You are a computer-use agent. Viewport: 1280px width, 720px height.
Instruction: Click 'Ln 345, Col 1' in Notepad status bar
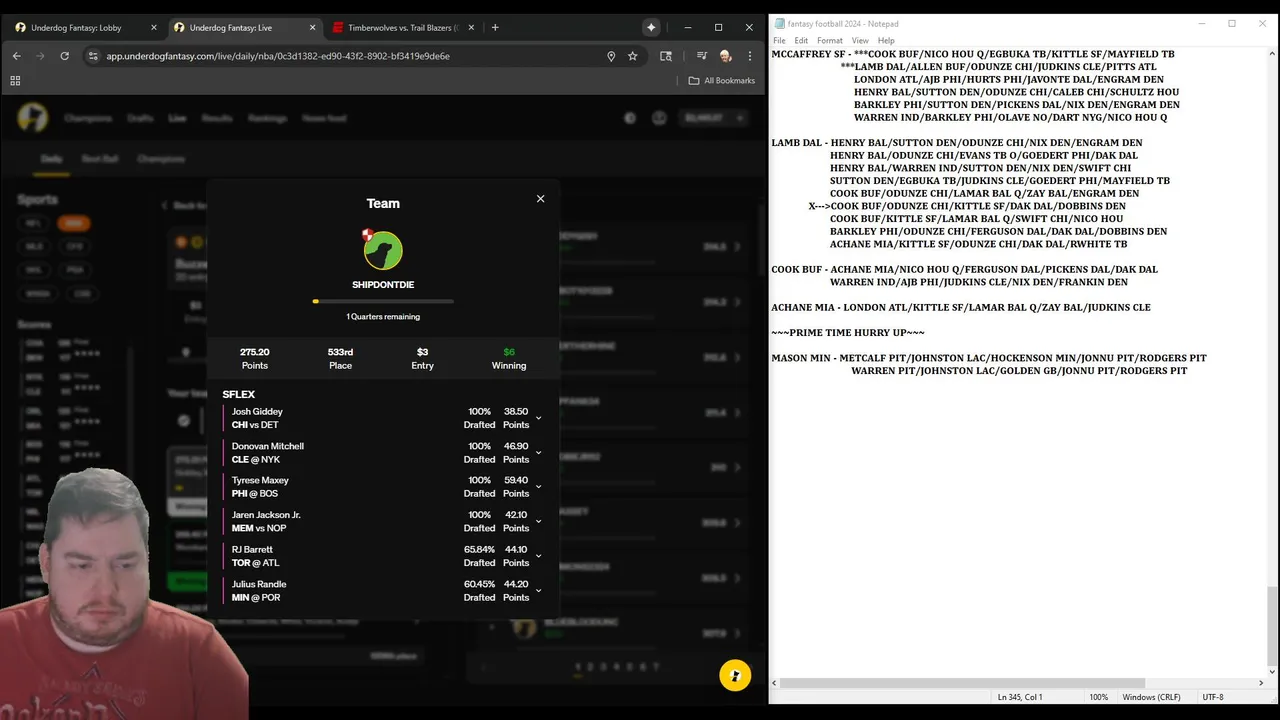tap(1020, 697)
